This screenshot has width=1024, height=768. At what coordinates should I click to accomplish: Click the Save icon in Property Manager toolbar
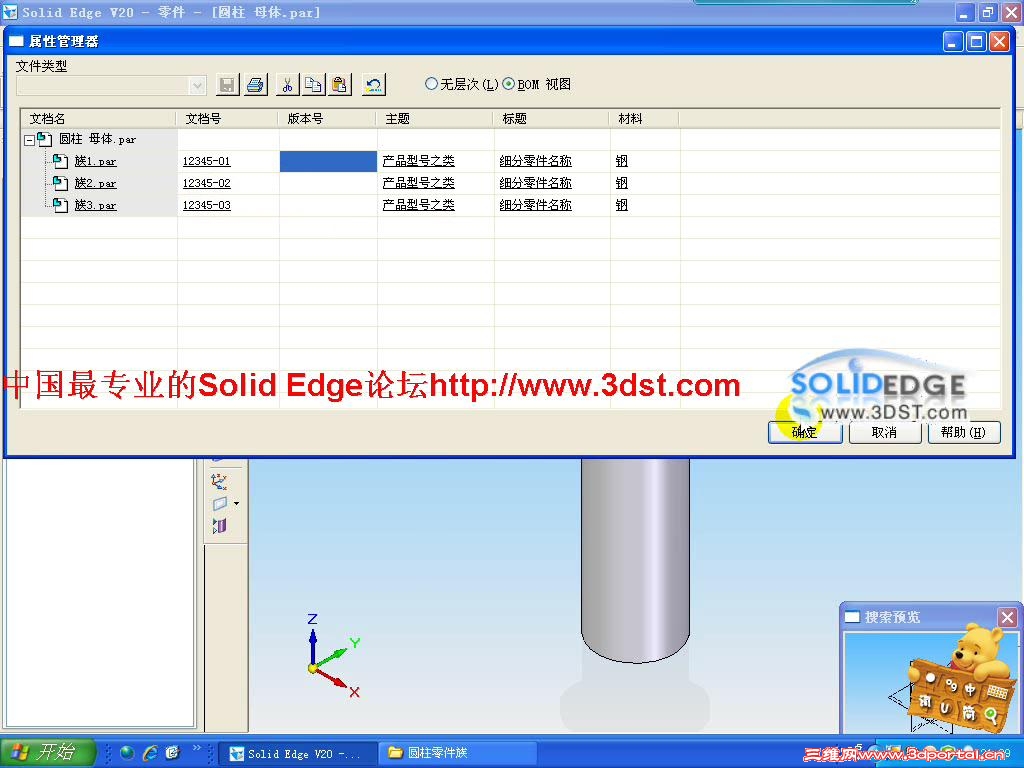point(227,84)
